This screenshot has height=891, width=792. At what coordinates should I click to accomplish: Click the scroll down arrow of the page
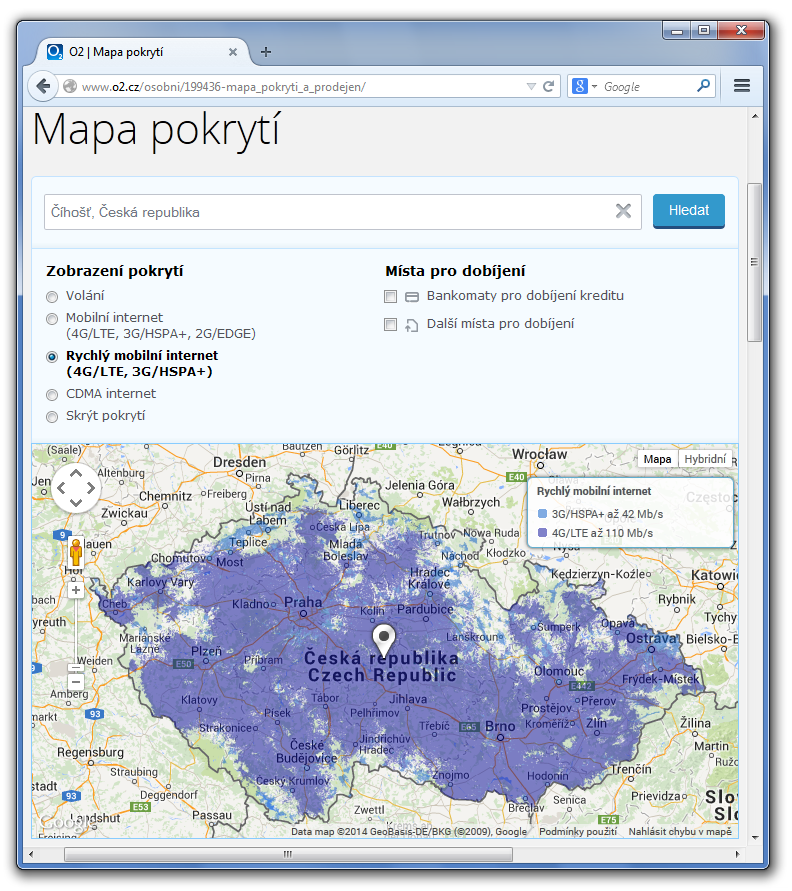pos(755,837)
